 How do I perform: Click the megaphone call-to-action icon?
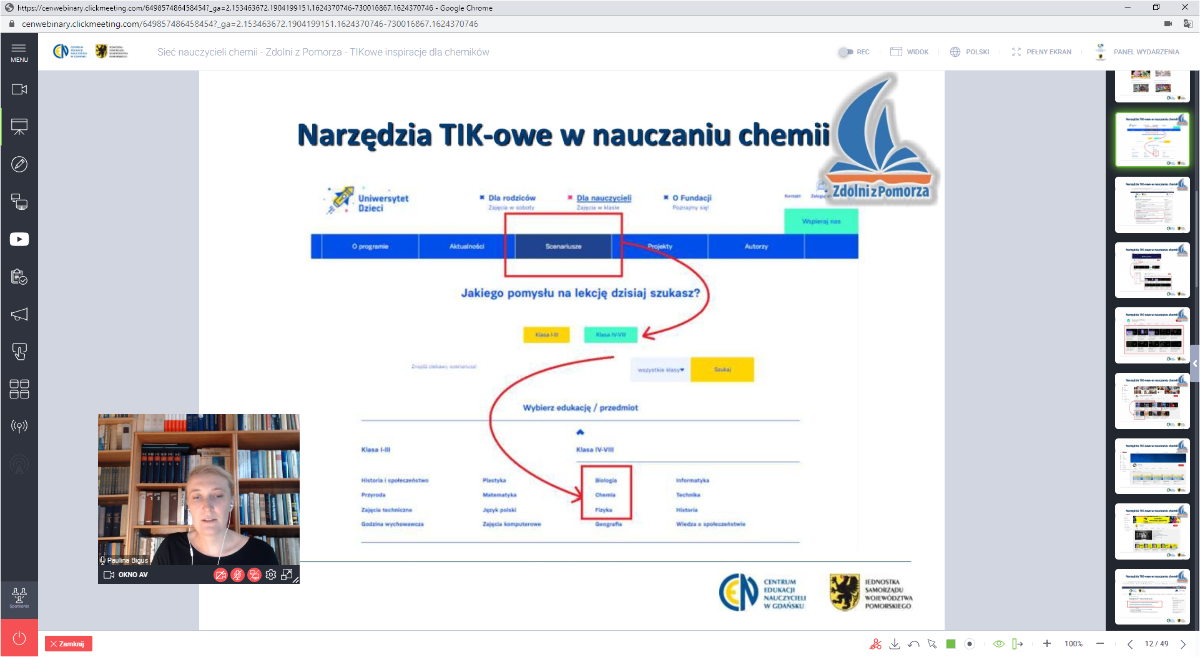click(19, 314)
